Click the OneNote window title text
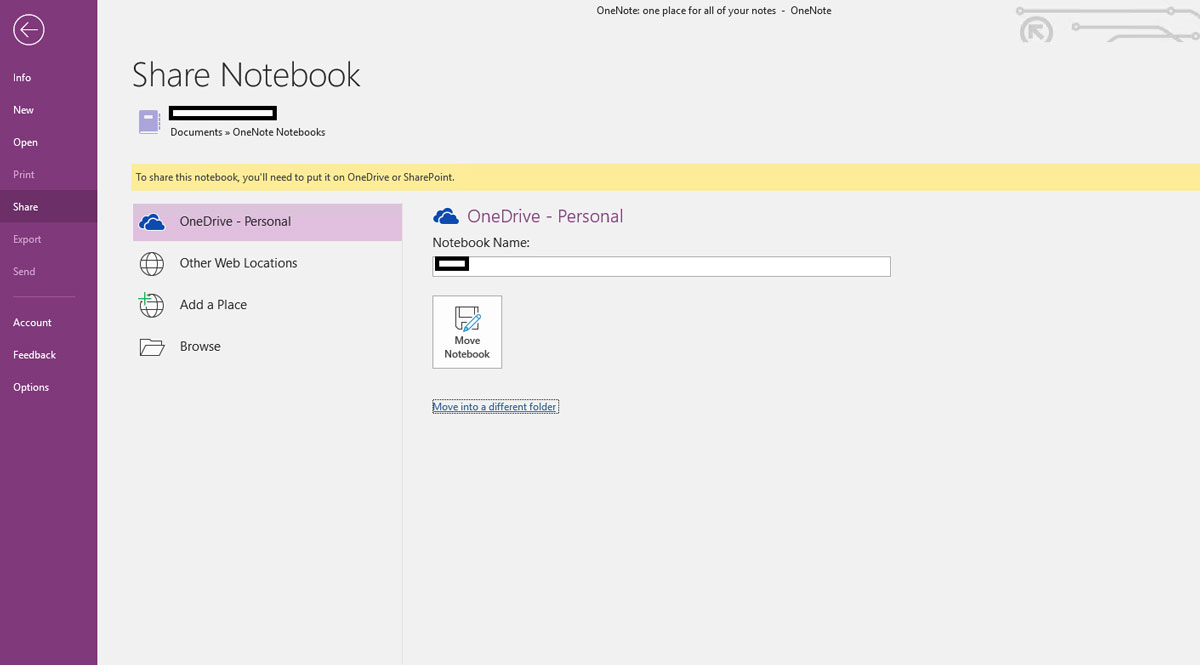 click(x=713, y=11)
